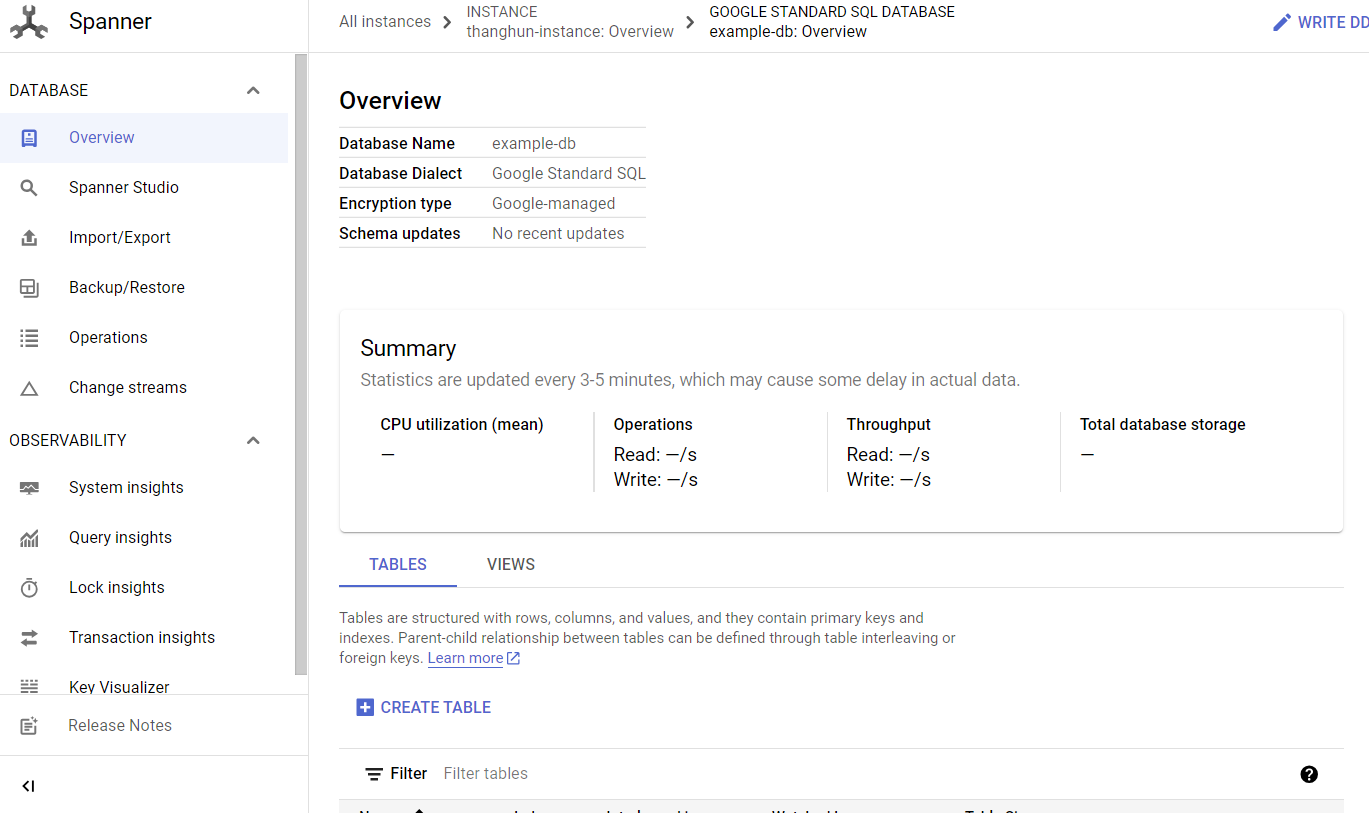Click the Backup/Restore icon
The width and height of the screenshot is (1369, 813).
click(x=29, y=288)
